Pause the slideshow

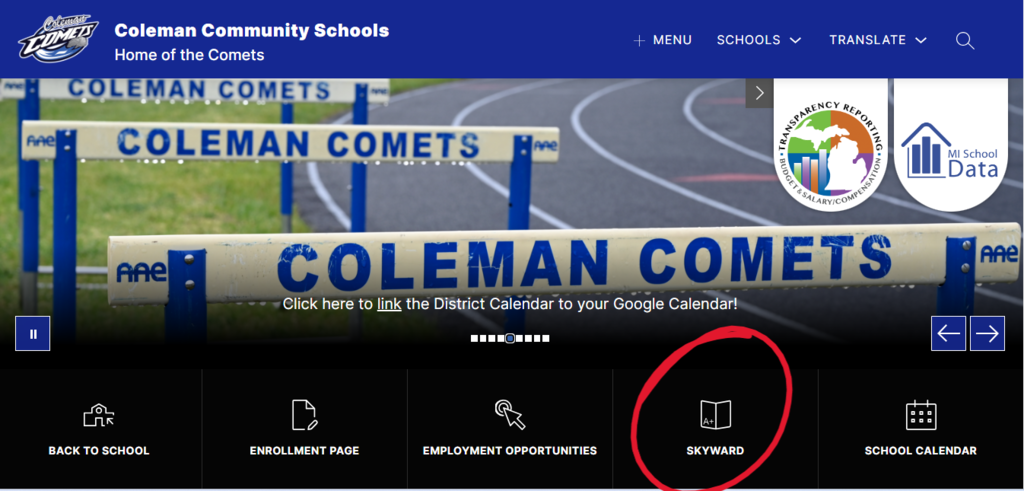click(33, 334)
